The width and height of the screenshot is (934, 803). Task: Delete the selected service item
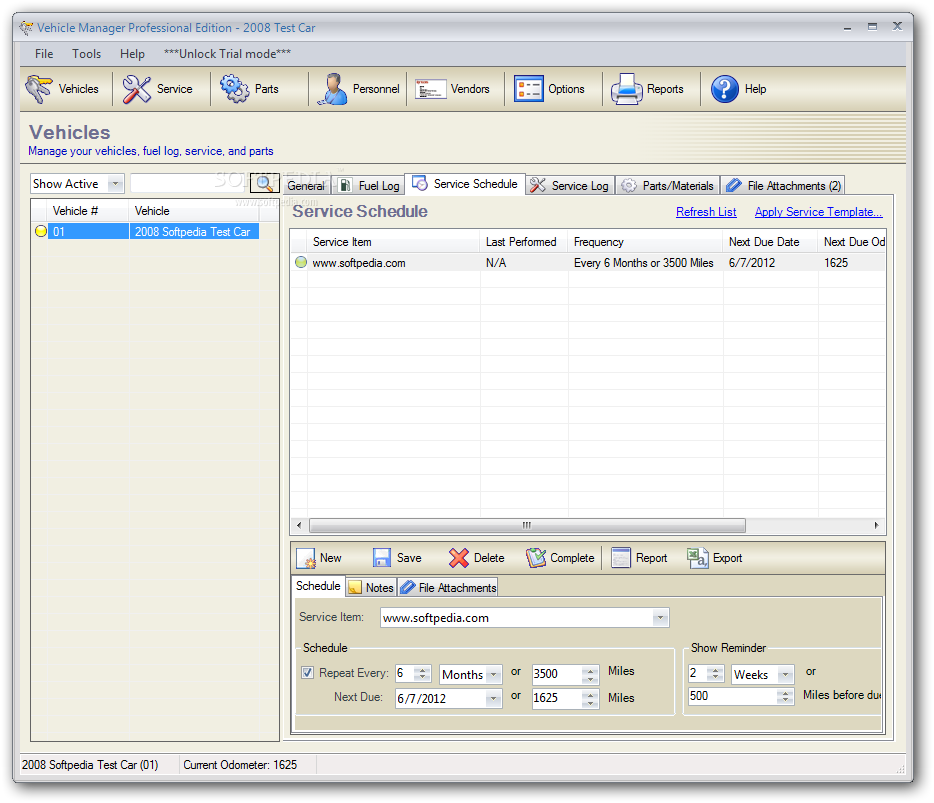point(477,558)
